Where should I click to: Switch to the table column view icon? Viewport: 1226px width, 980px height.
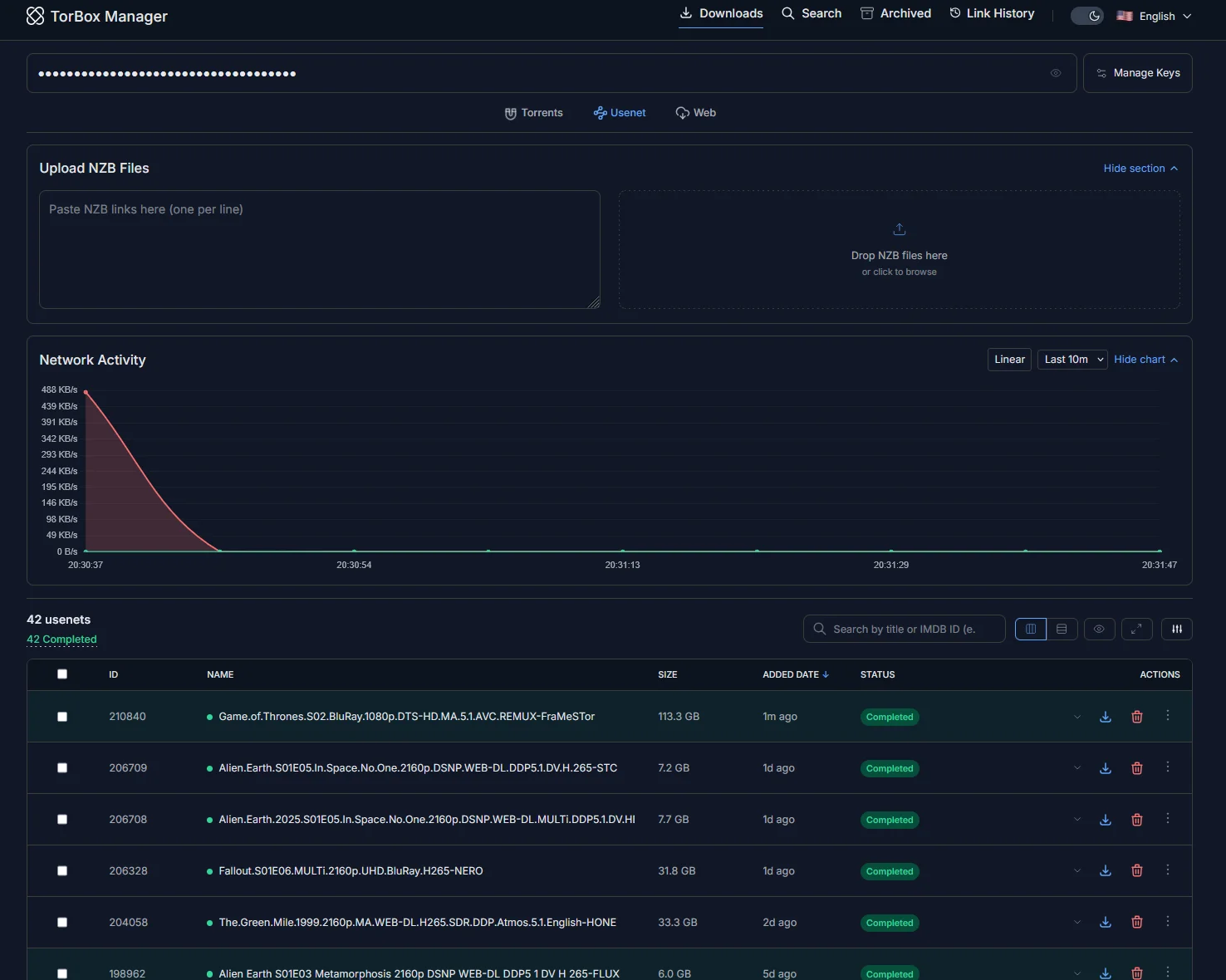click(x=1031, y=629)
